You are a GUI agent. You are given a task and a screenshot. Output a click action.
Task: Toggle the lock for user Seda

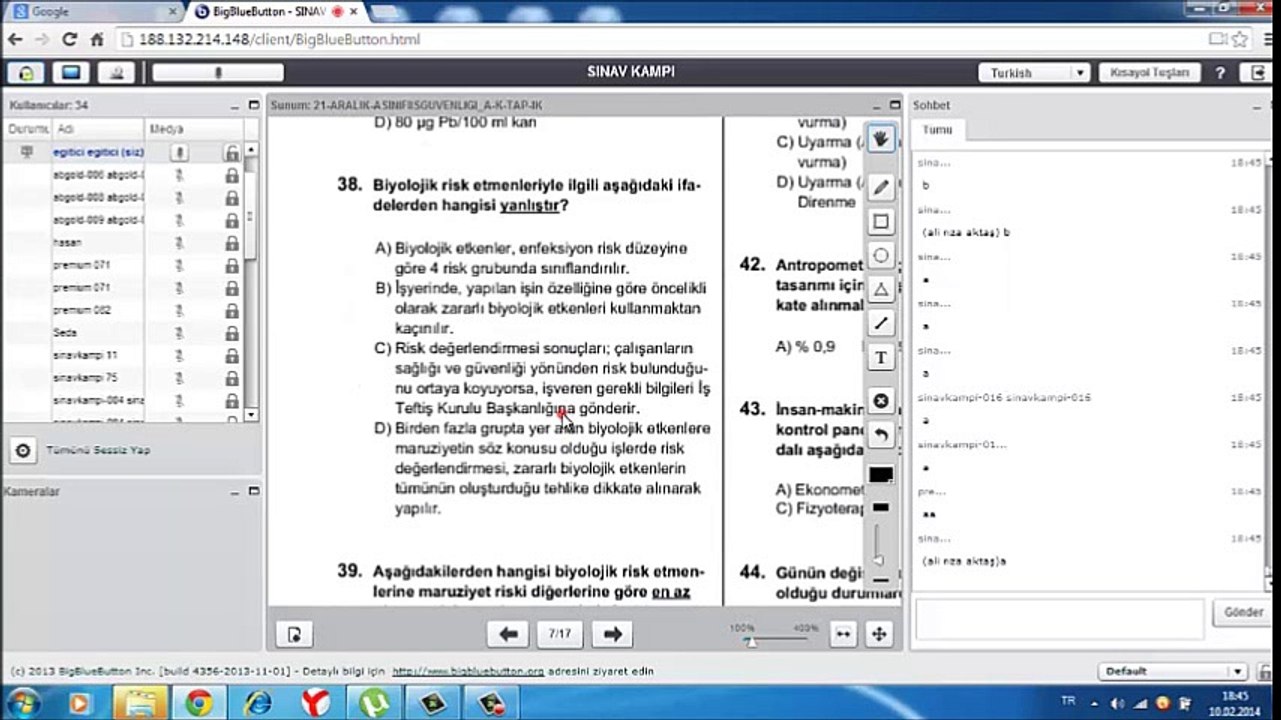232,333
